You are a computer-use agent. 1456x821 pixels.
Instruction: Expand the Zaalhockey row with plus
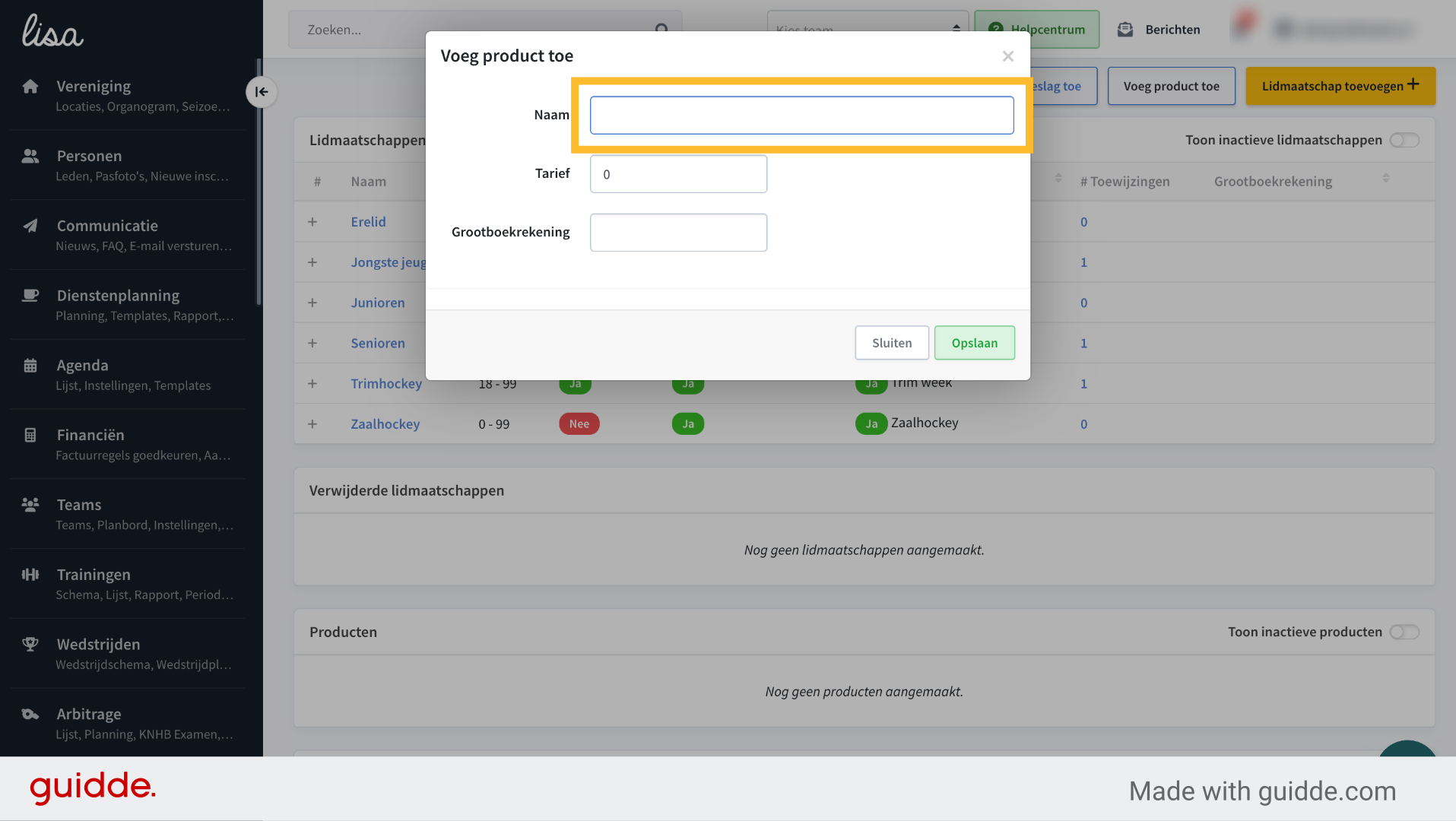click(x=312, y=424)
